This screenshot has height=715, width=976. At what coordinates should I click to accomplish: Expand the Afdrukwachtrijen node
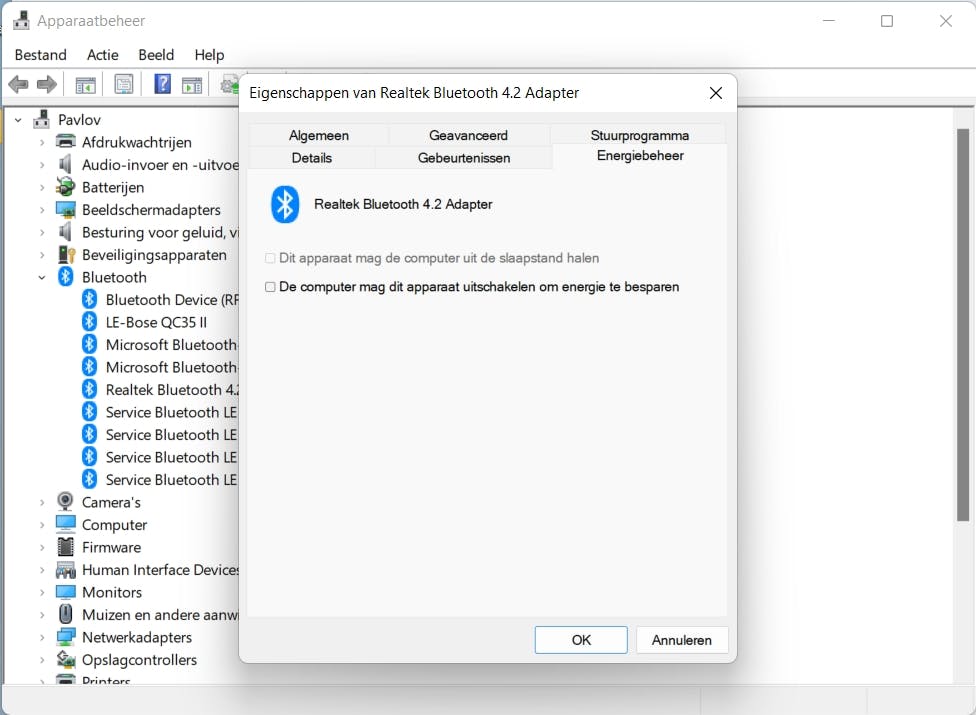(42, 143)
